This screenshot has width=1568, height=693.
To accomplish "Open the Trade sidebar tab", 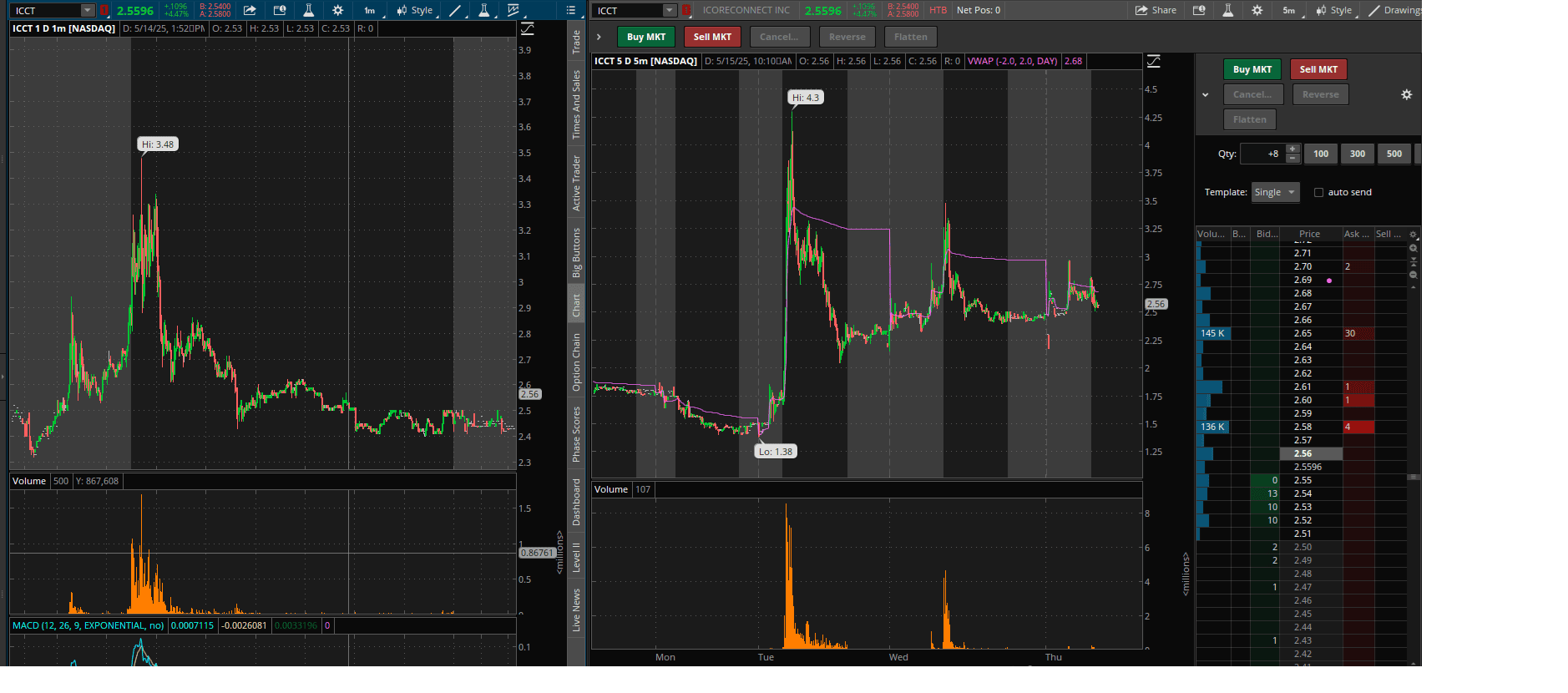I will [x=576, y=42].
